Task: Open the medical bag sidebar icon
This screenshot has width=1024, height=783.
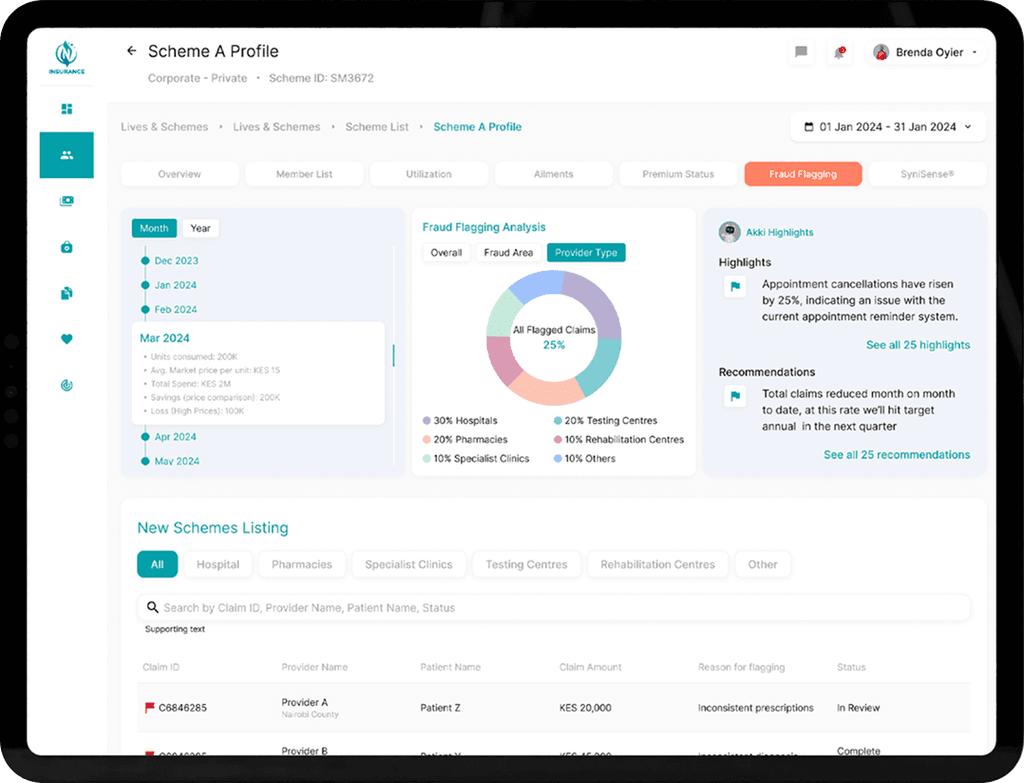Action: click(67, 247)
